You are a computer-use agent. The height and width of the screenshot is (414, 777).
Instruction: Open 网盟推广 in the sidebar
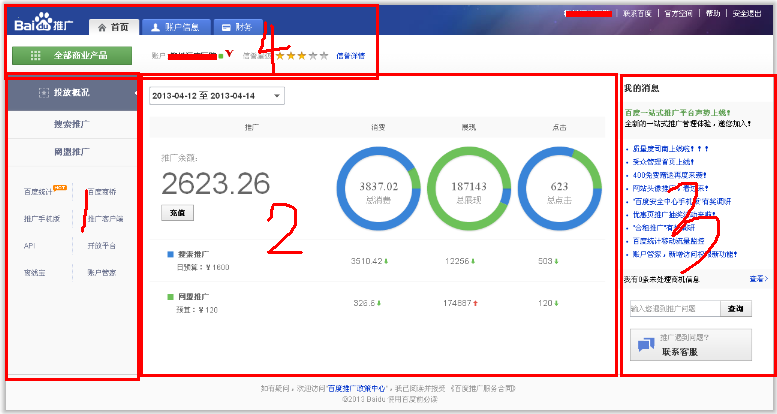(x=72, y=152)
